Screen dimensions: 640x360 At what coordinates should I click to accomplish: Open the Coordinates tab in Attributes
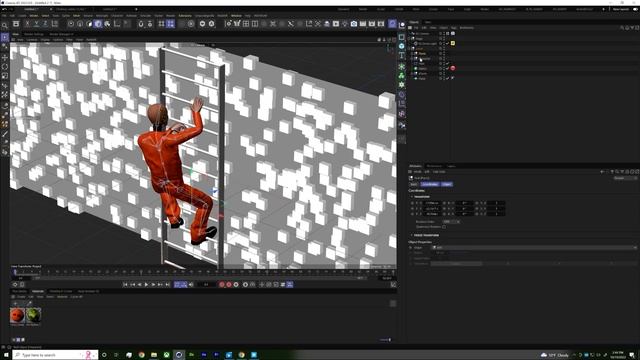[x=430, y=184]
